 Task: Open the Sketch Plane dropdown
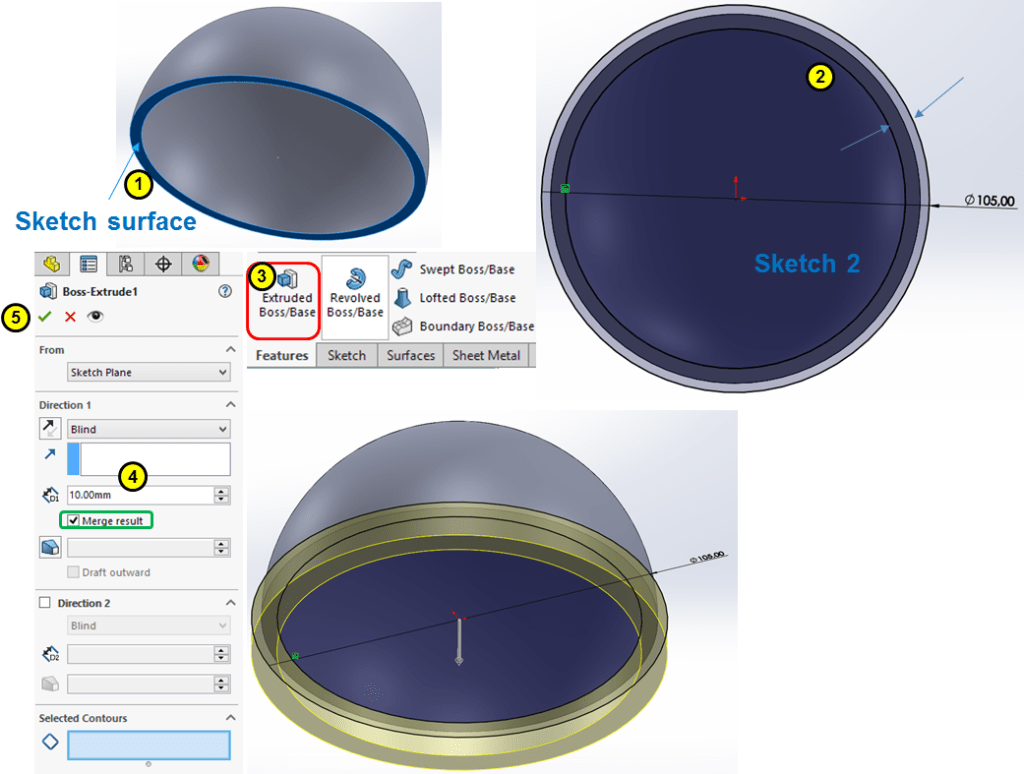pyautogui.click(x=148, y=372)
